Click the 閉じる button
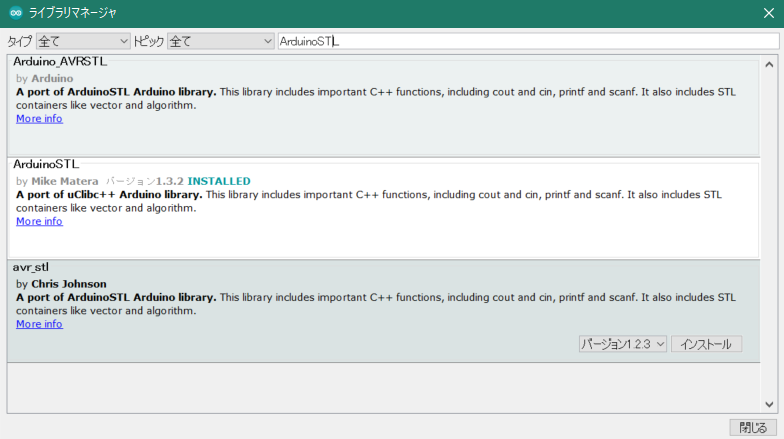 [752, 428]
